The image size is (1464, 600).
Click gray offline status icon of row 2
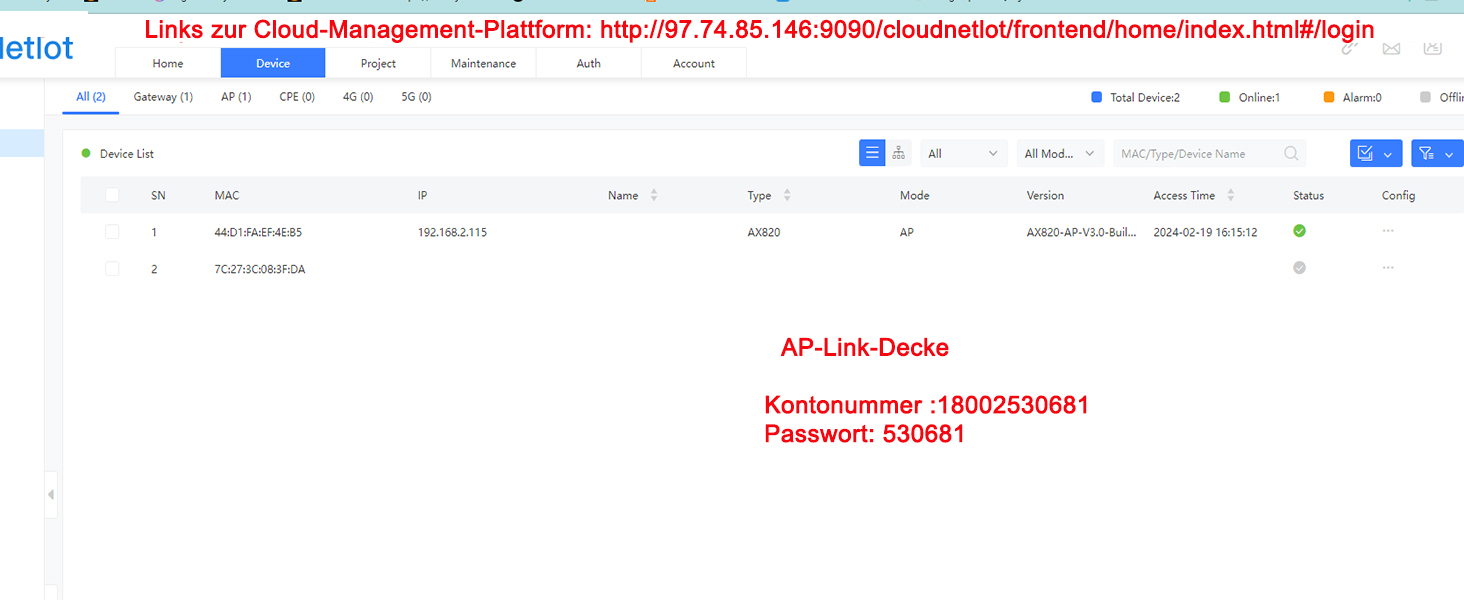pyautogui.click(x=1299, y=268)
